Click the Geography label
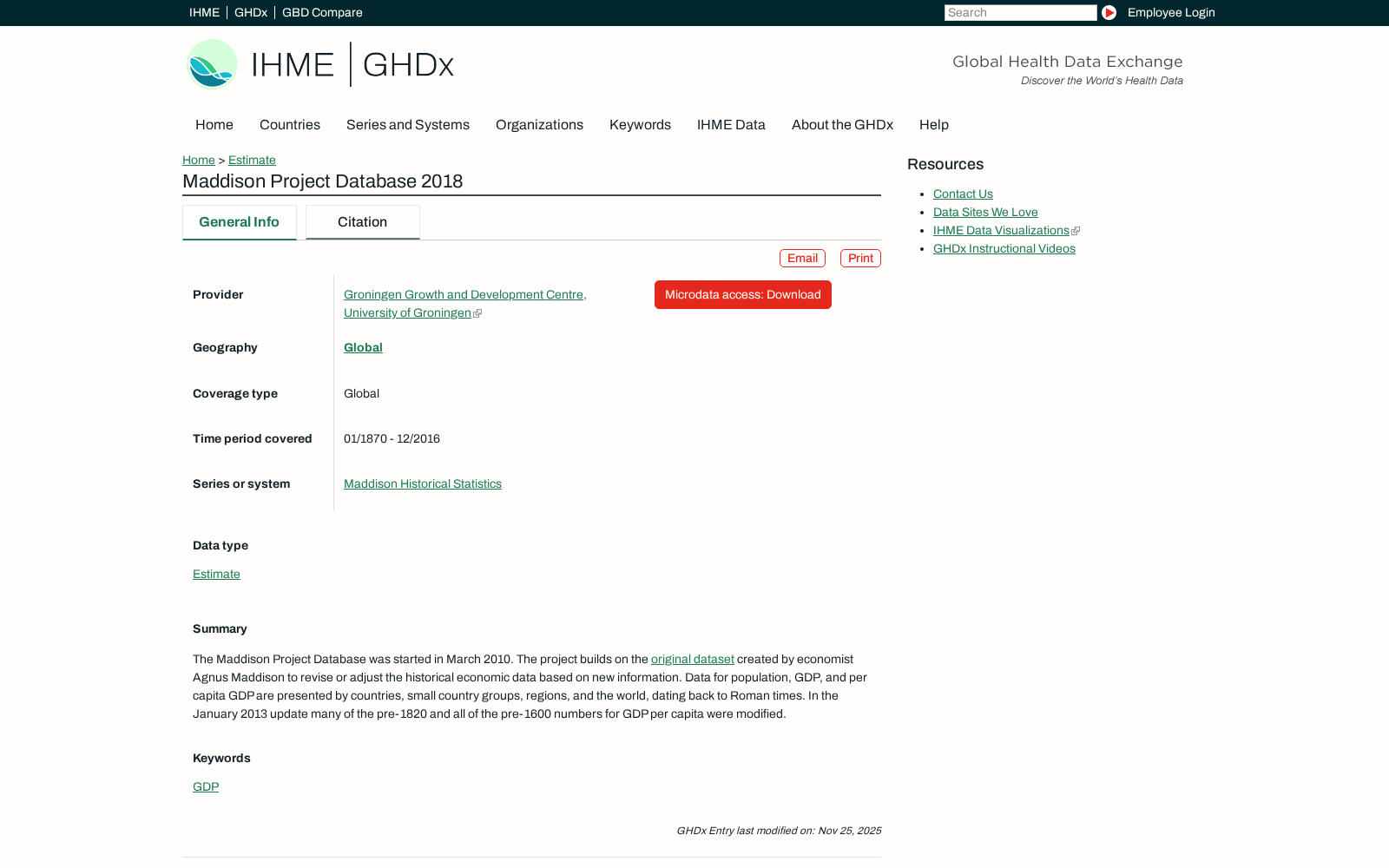Viewport: 1389px width, 868px height. click(x=225, y=348)
